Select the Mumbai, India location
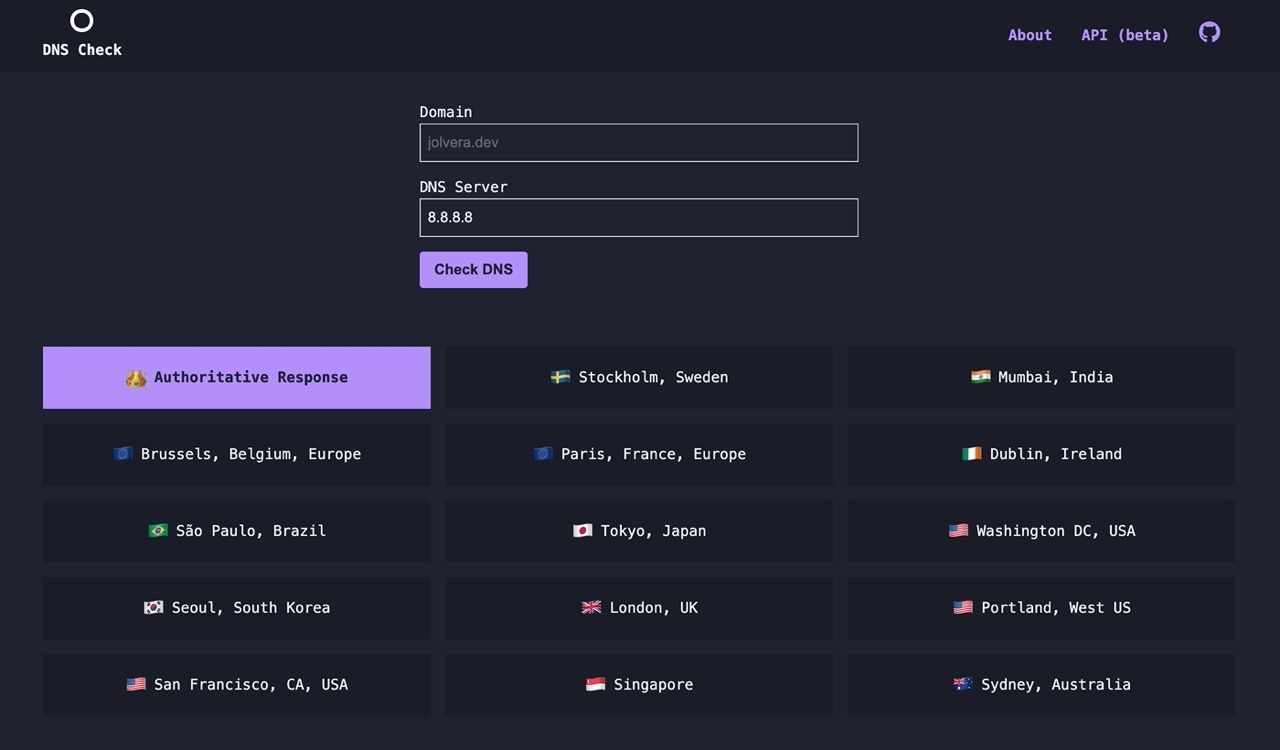Screen dimensions: 1280x750 point(1041,378)
